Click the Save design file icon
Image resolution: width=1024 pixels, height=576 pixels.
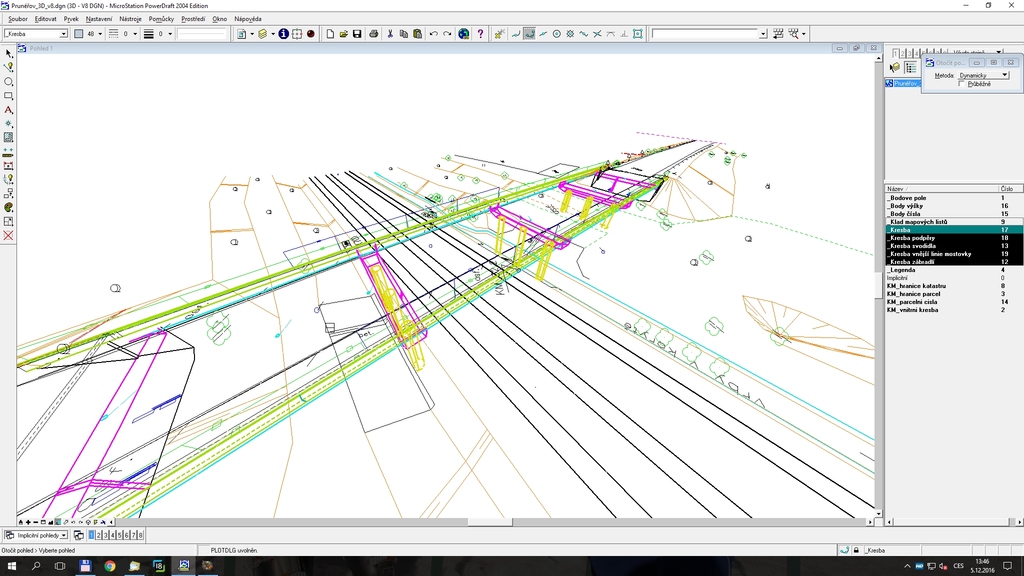coord(357,34)
